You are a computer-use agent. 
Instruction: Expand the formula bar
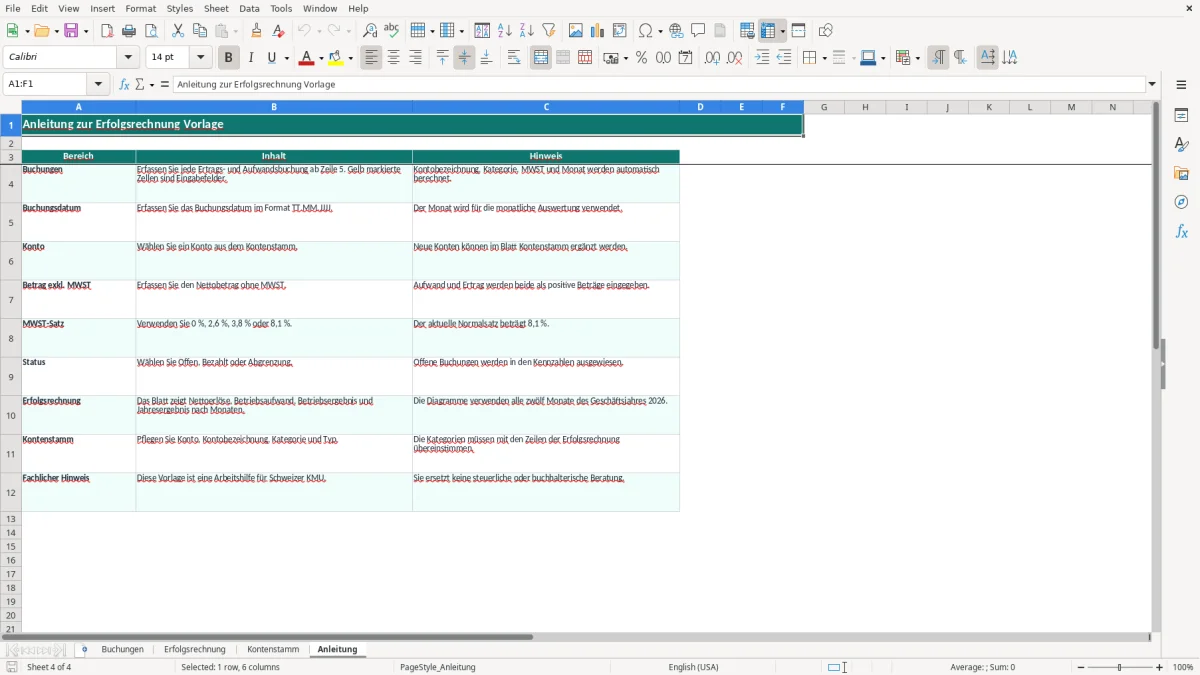1152,84
